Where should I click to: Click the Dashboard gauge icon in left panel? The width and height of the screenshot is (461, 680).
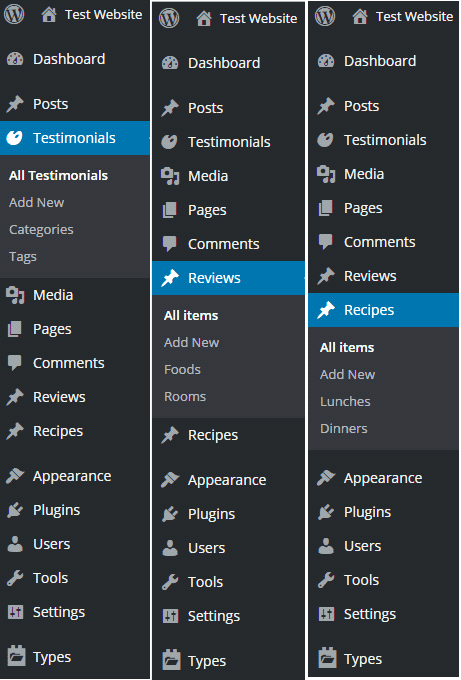(x=15, y=59)
